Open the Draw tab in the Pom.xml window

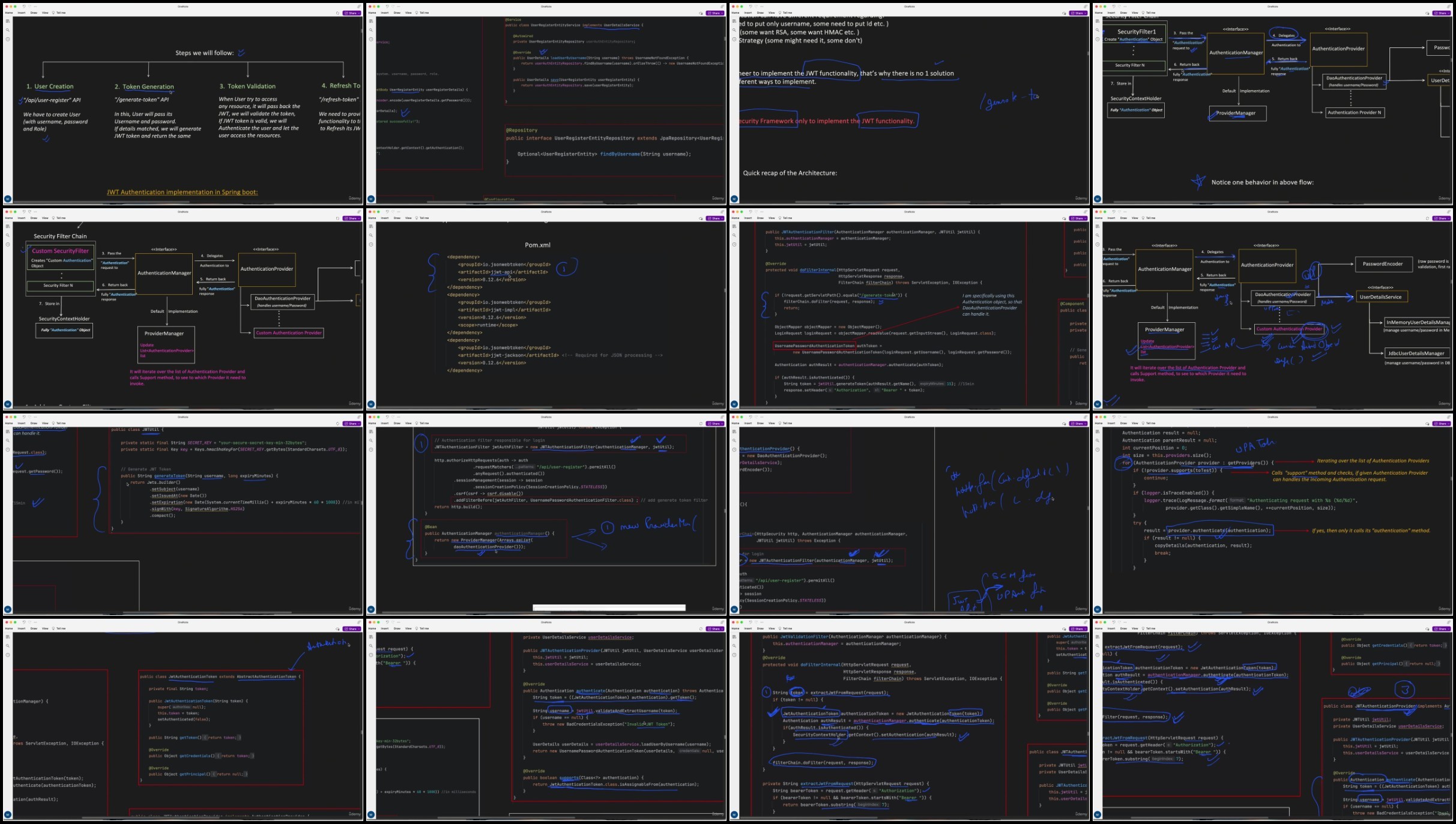(397, 218)
